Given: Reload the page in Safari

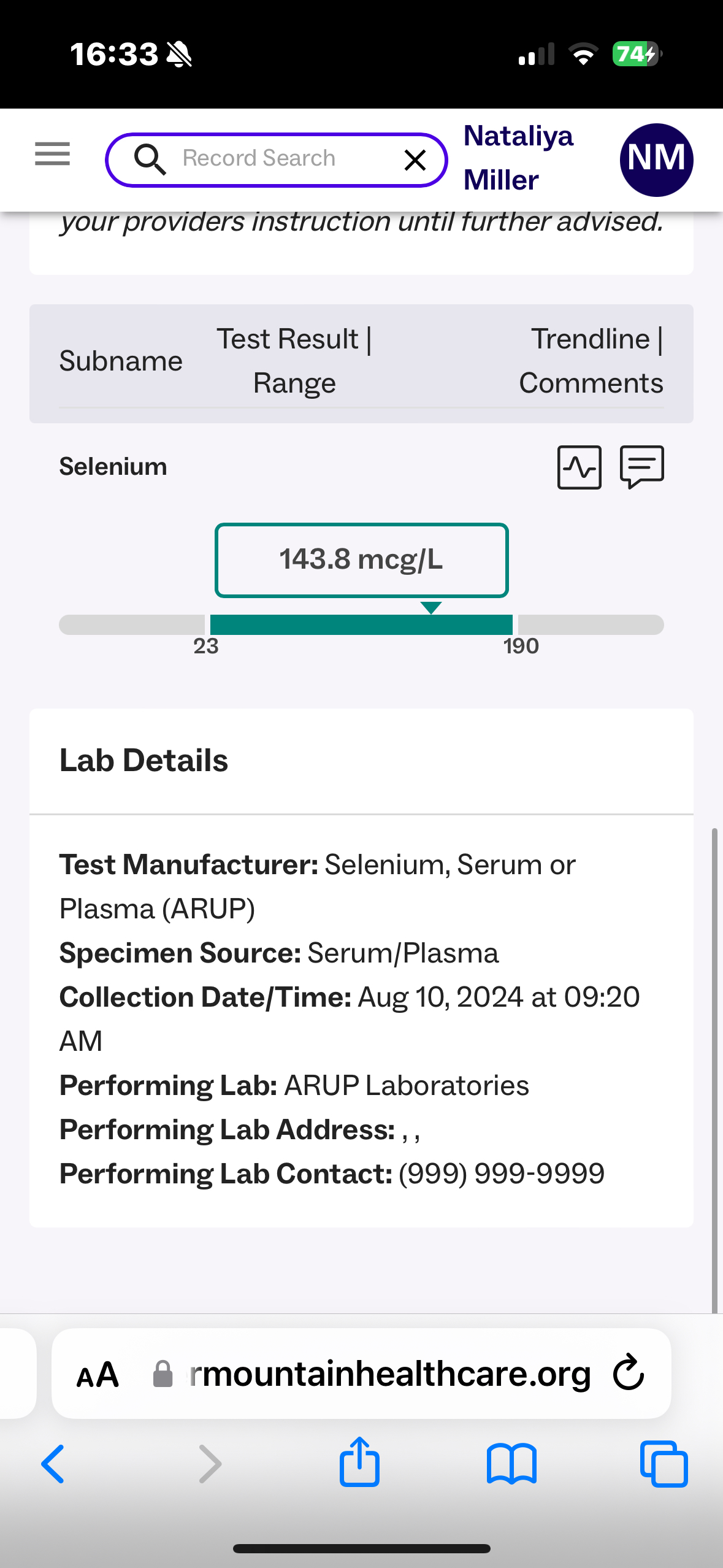Looking at the screenshot, I should [629, 1373].
